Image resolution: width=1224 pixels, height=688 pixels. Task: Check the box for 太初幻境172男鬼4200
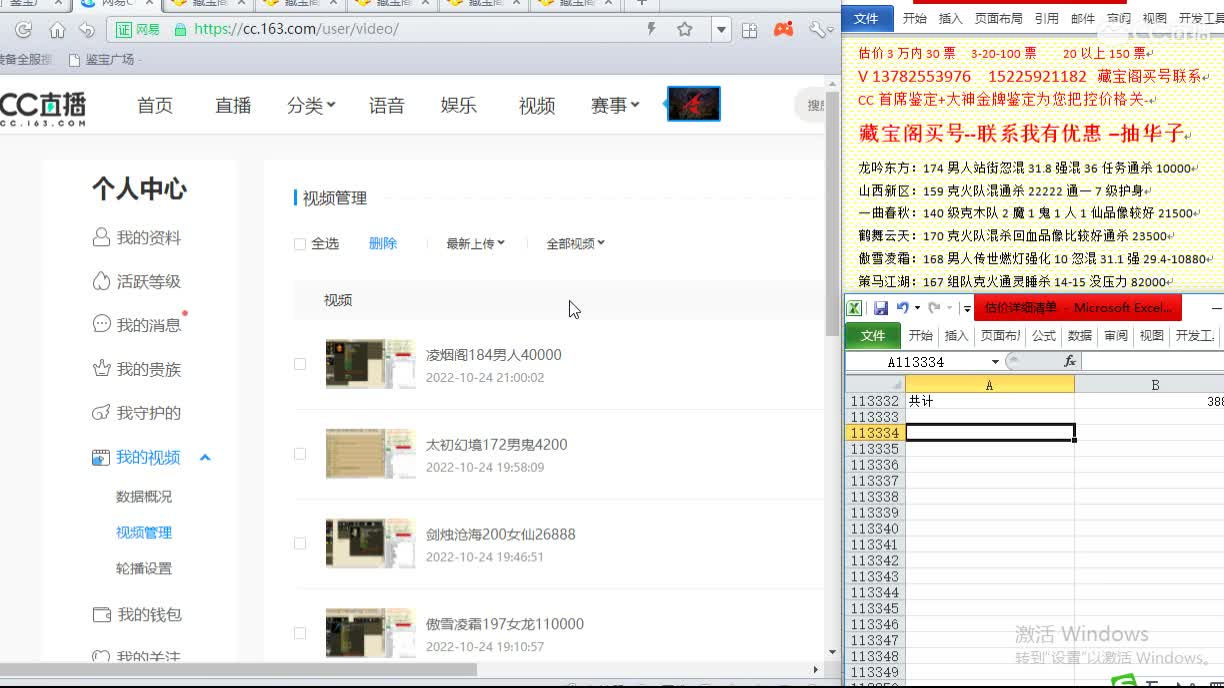(300, 454)
